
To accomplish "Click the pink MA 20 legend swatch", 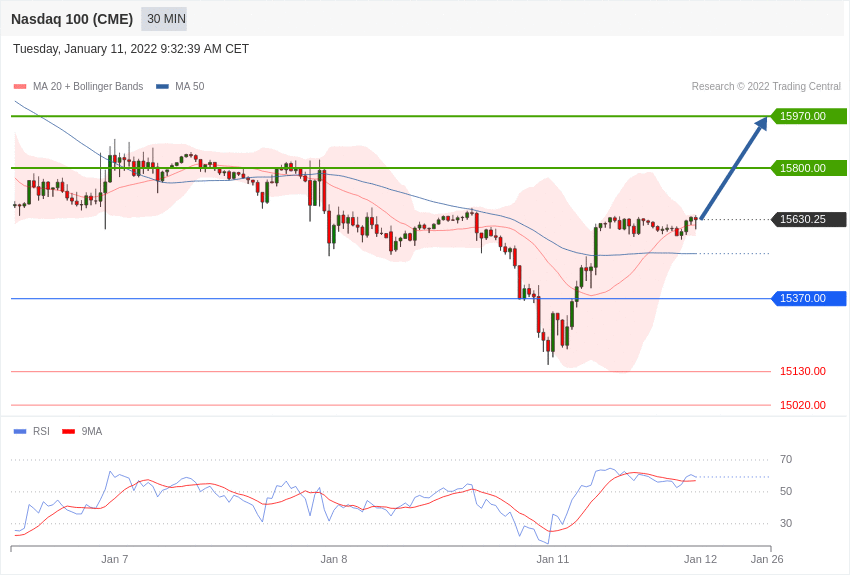I will [20, 87].
